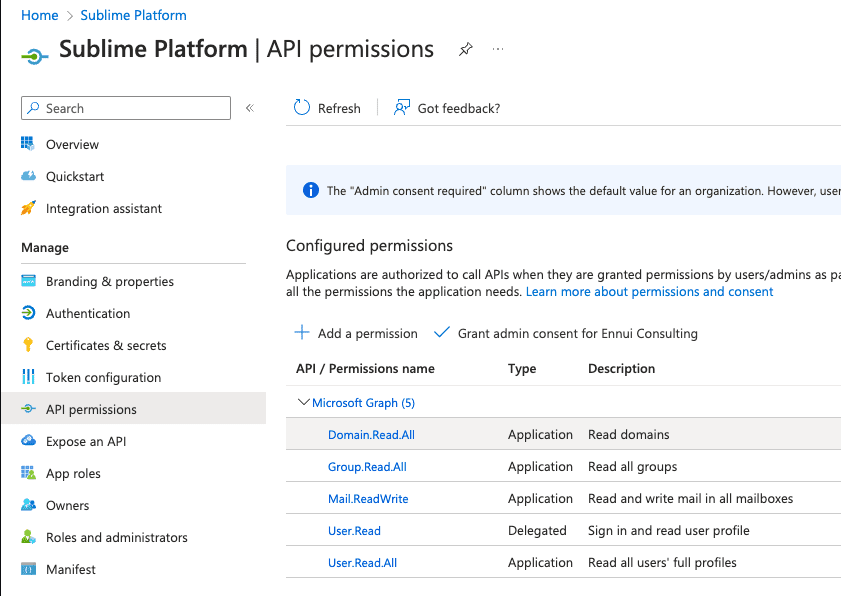Open Overview in the sidebar
Screen dimensions: 841x596
click(72, 144)
